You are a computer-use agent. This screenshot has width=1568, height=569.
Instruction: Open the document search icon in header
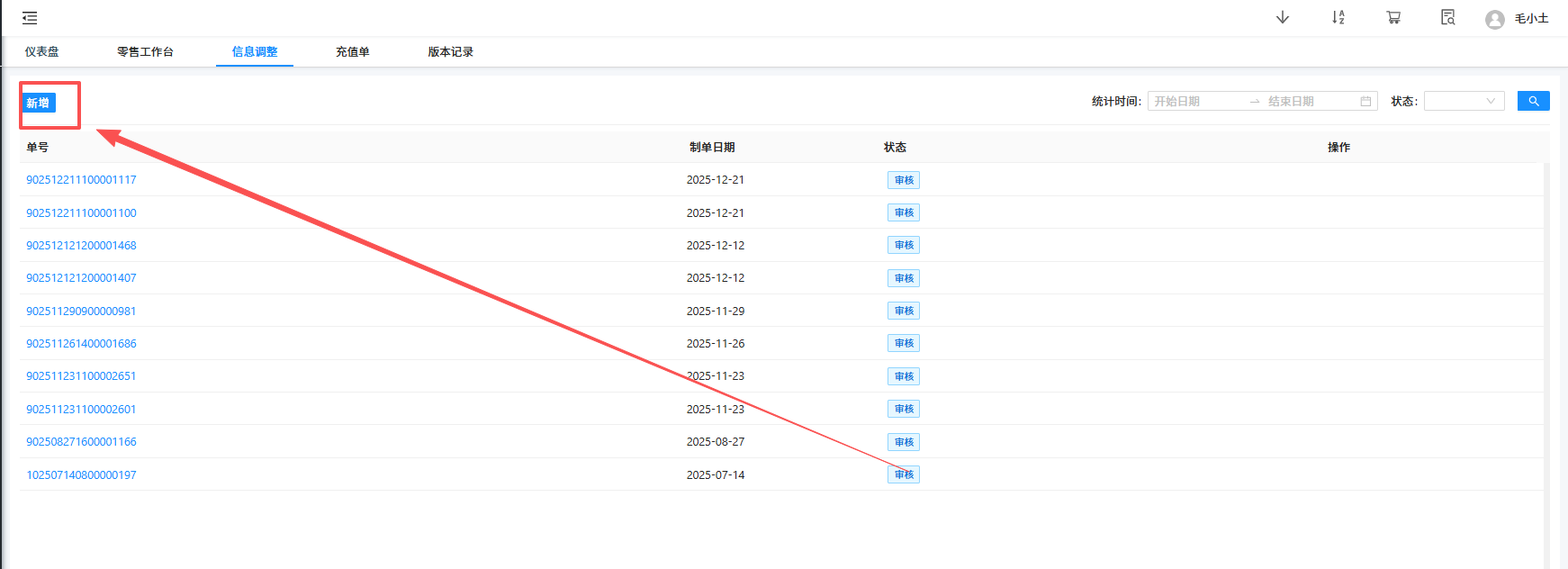click(x=1447, y=18)
